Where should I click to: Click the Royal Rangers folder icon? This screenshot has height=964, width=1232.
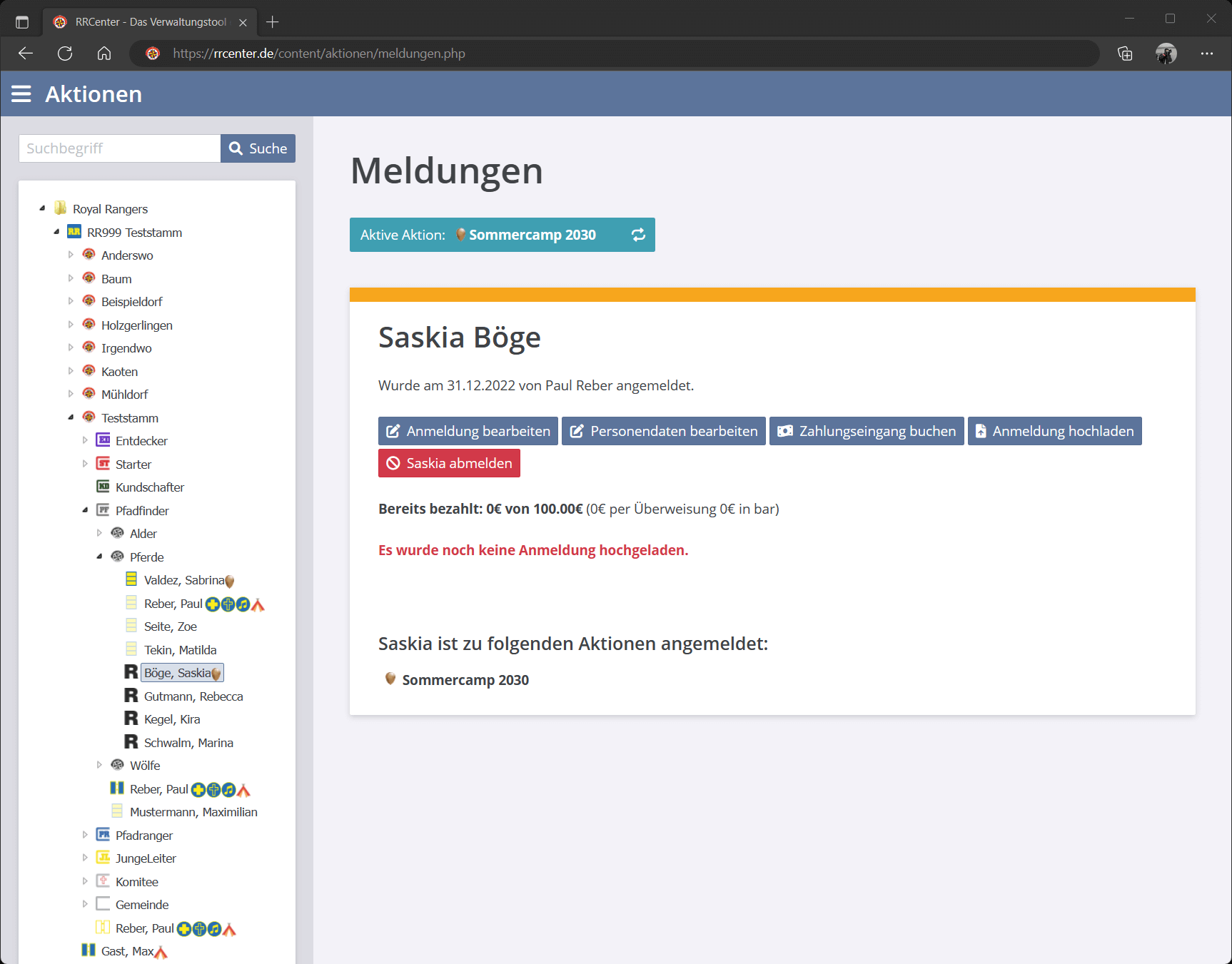60,208
